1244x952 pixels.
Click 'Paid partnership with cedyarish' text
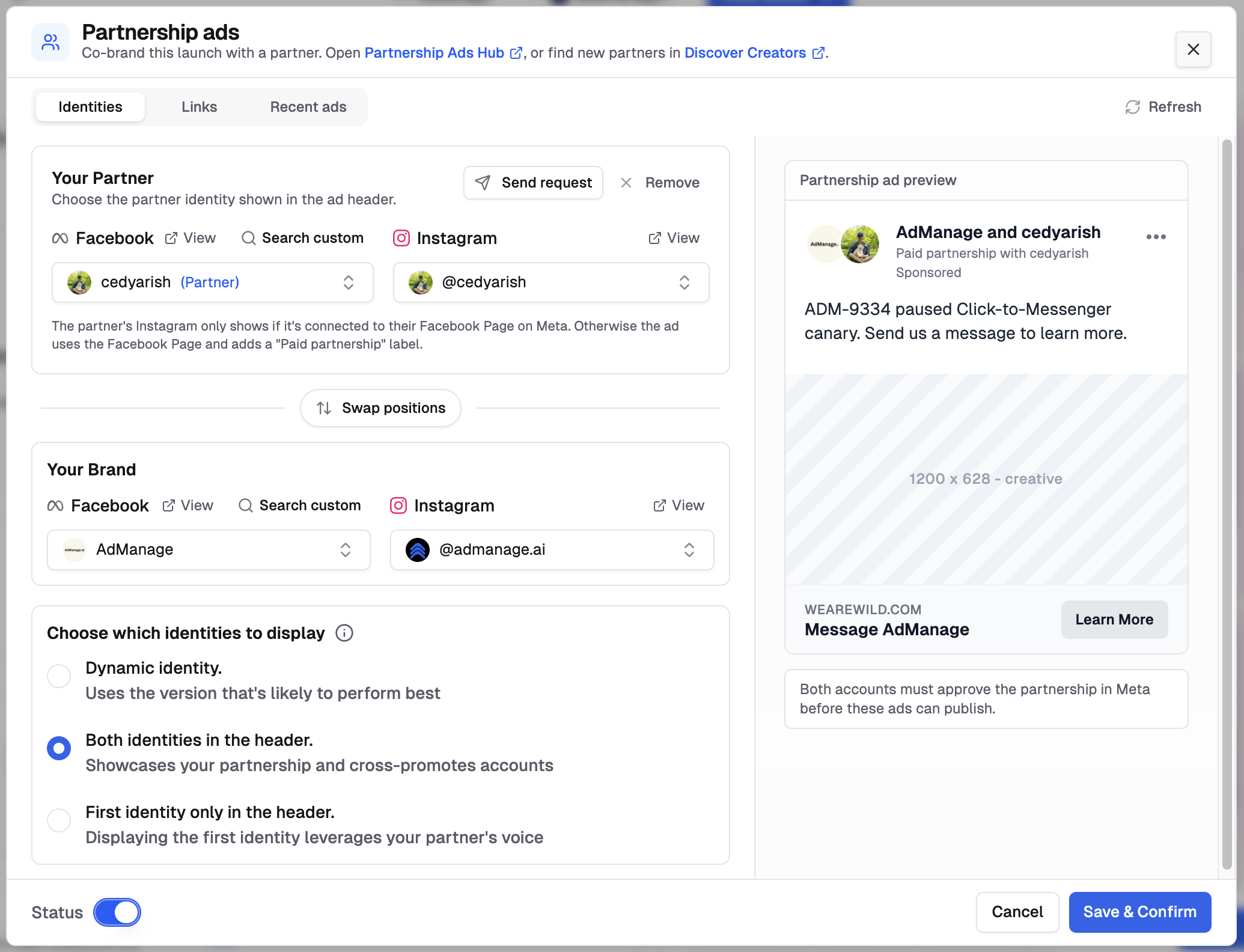point(992,254)
